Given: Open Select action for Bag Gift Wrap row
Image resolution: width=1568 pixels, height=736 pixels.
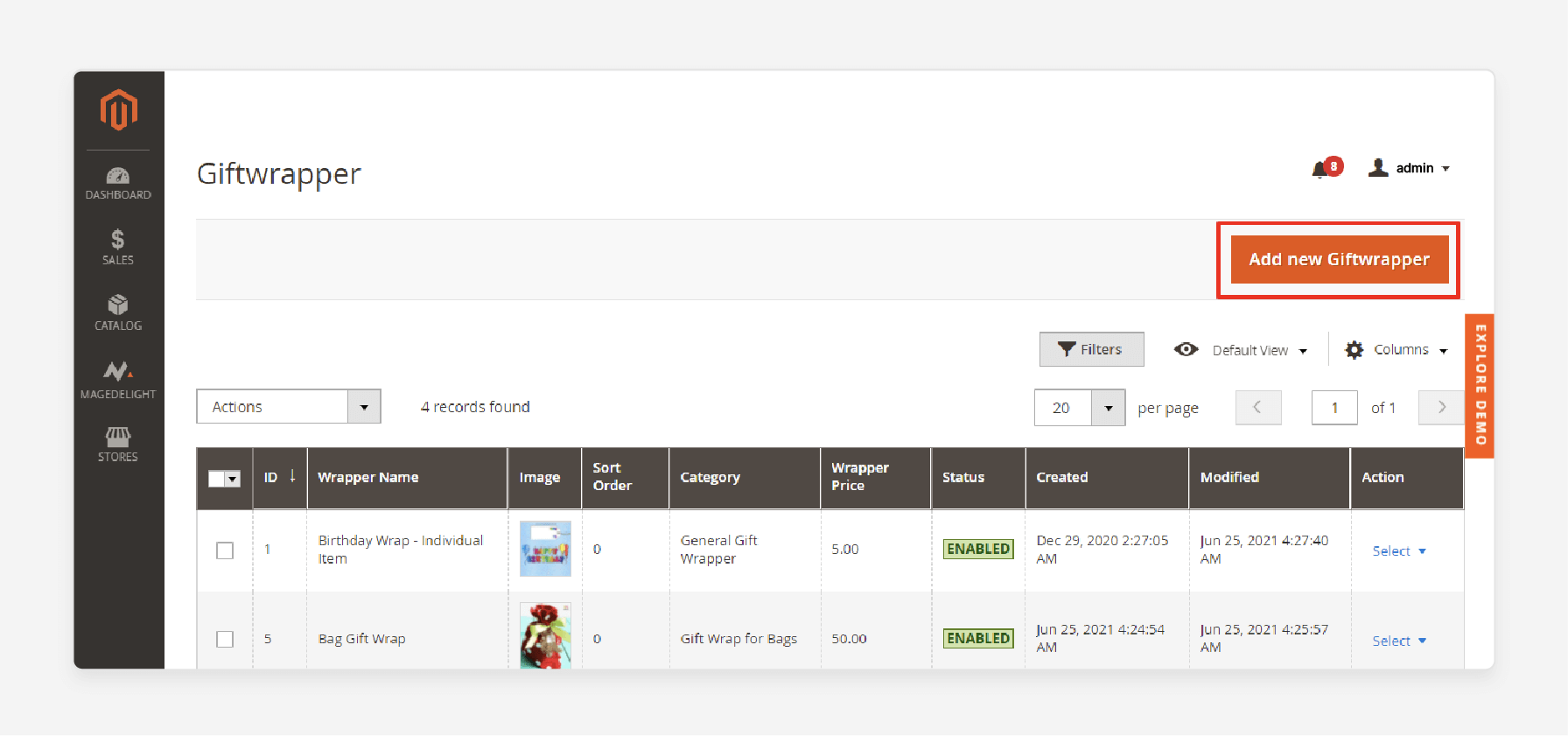Looking at the screenshot, I should (1399, 641).
